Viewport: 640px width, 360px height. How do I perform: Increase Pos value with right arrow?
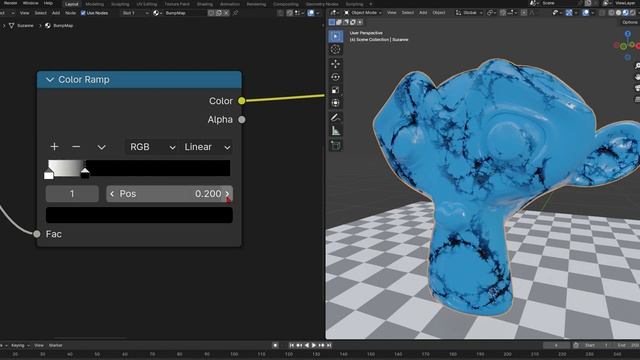click(227, 194)
